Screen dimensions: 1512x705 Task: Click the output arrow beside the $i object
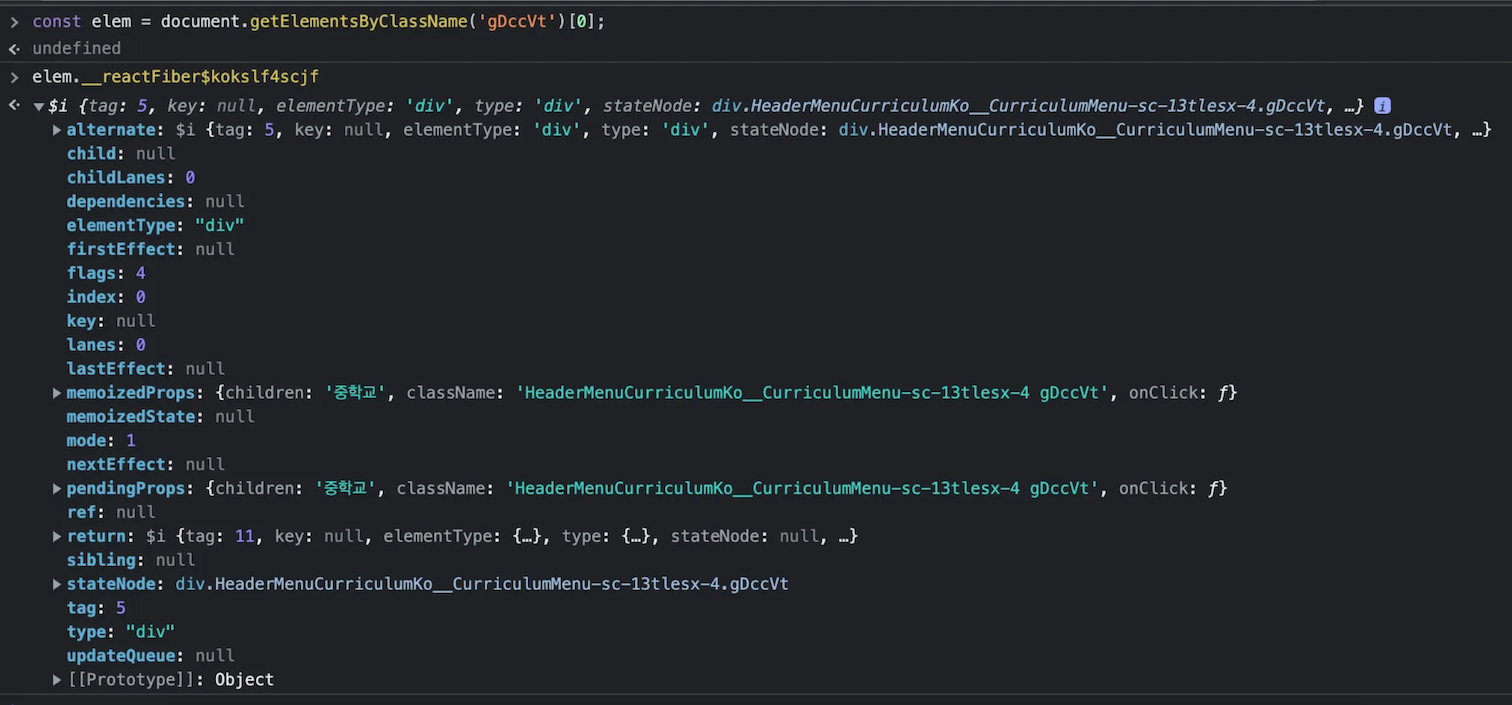(x=14, y=106)
